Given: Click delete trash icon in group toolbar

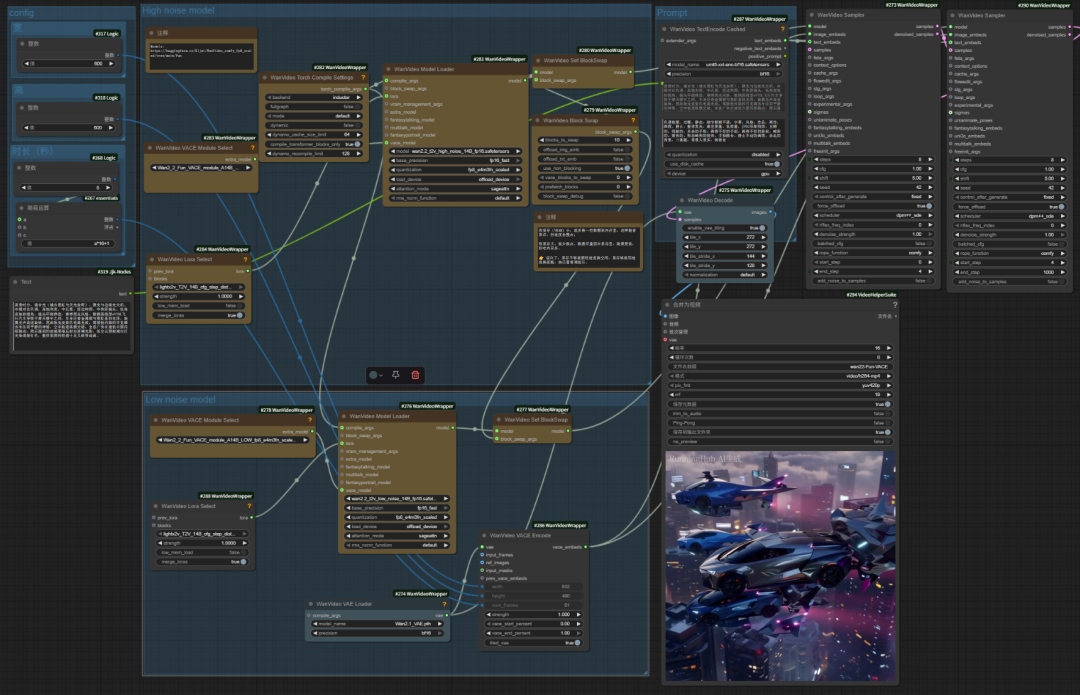Looking at the screenshot, I should click(415, 375).
